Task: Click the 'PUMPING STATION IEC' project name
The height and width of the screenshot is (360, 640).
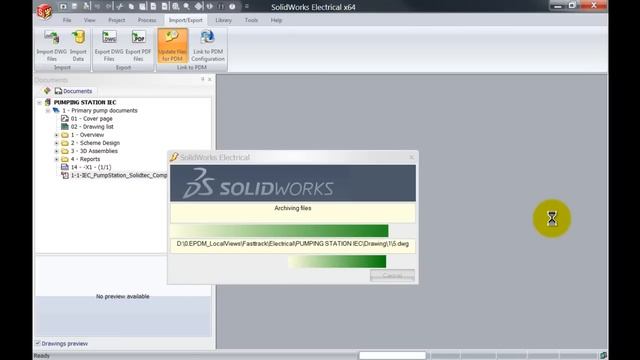Action: [85, 102]
